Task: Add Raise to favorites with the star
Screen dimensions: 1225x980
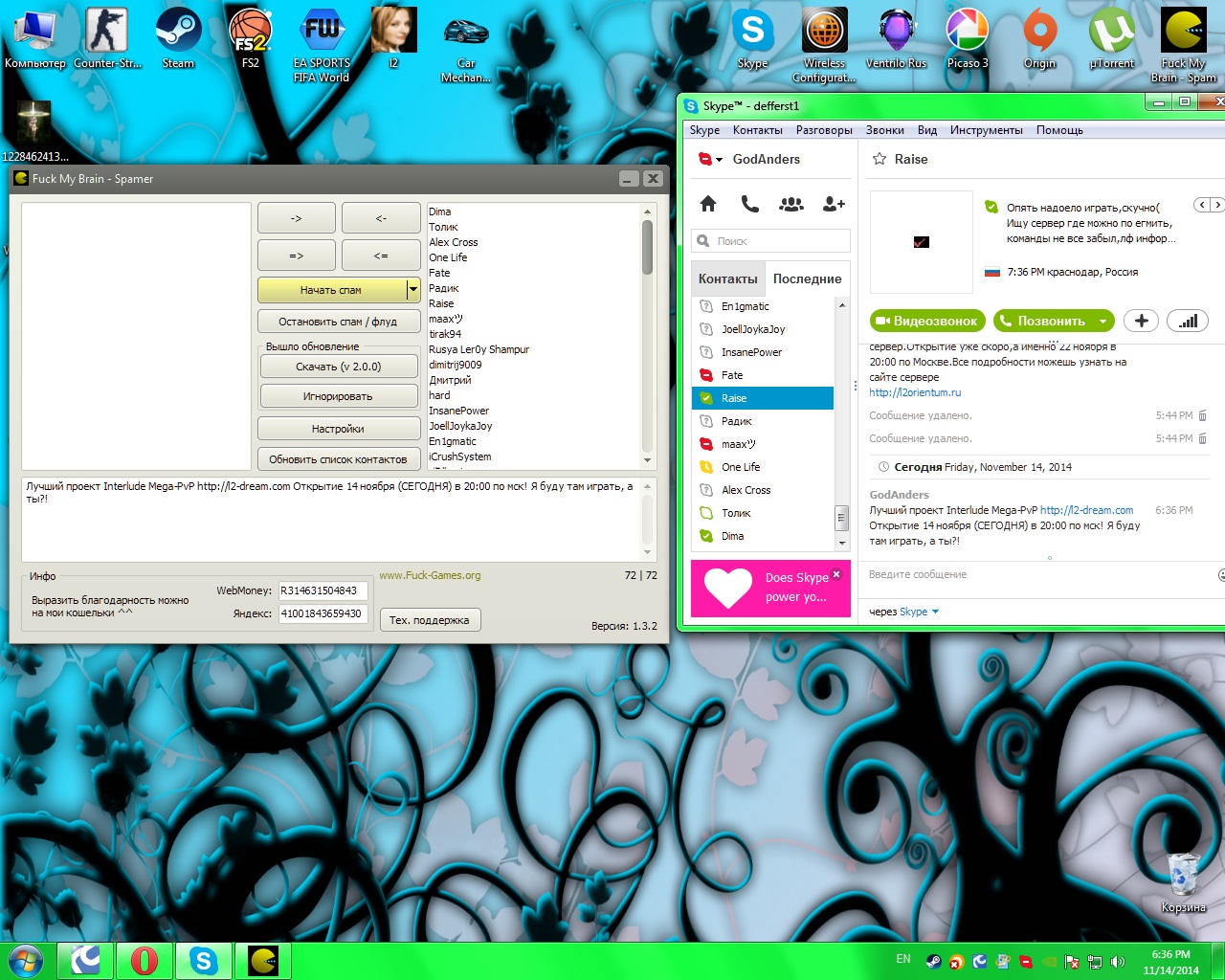Action: [x=880, y=159]
